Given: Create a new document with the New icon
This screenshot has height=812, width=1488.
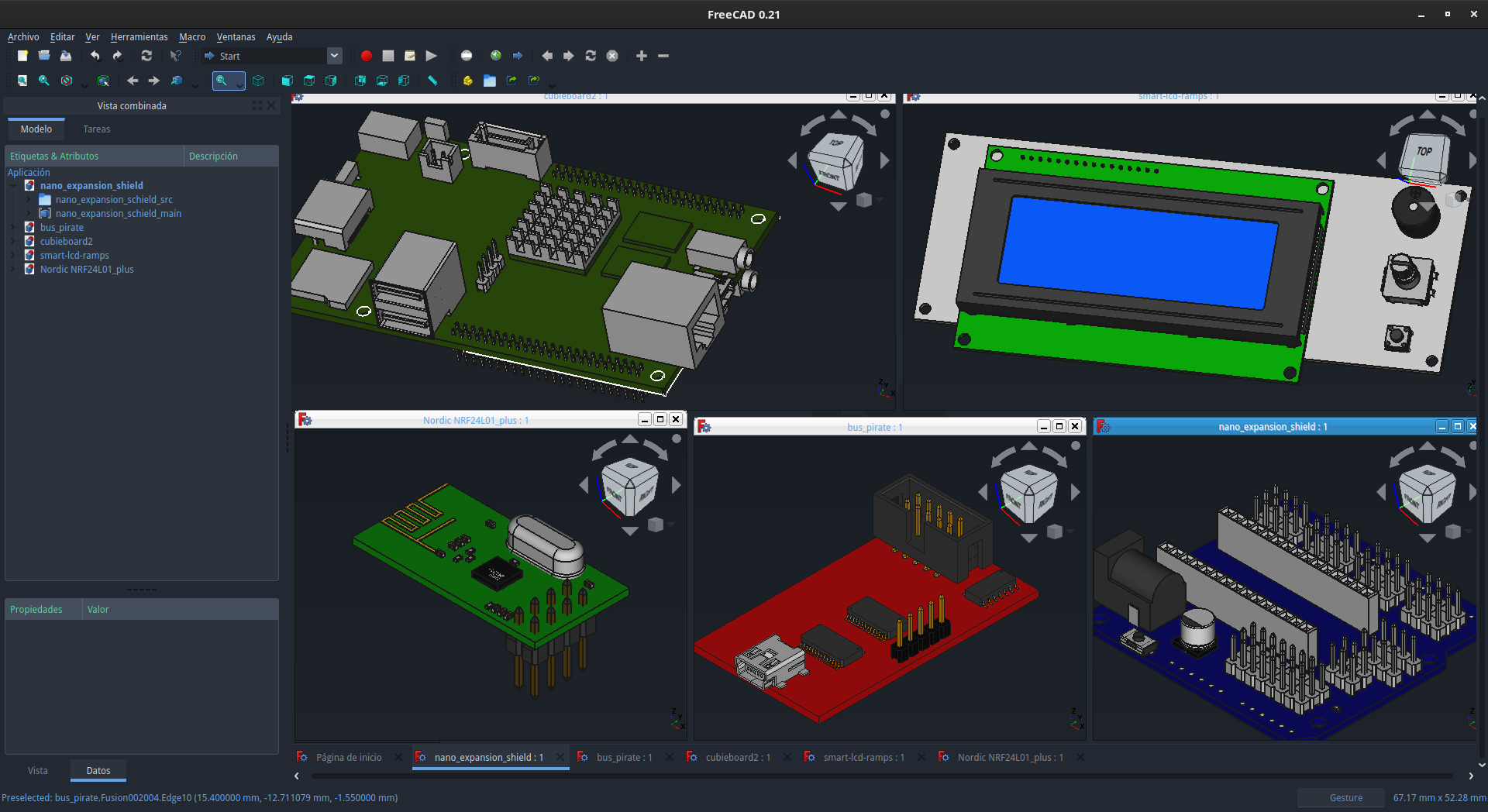Looking at the screenshot, I should pyautogui.click(x=22, y=56).
